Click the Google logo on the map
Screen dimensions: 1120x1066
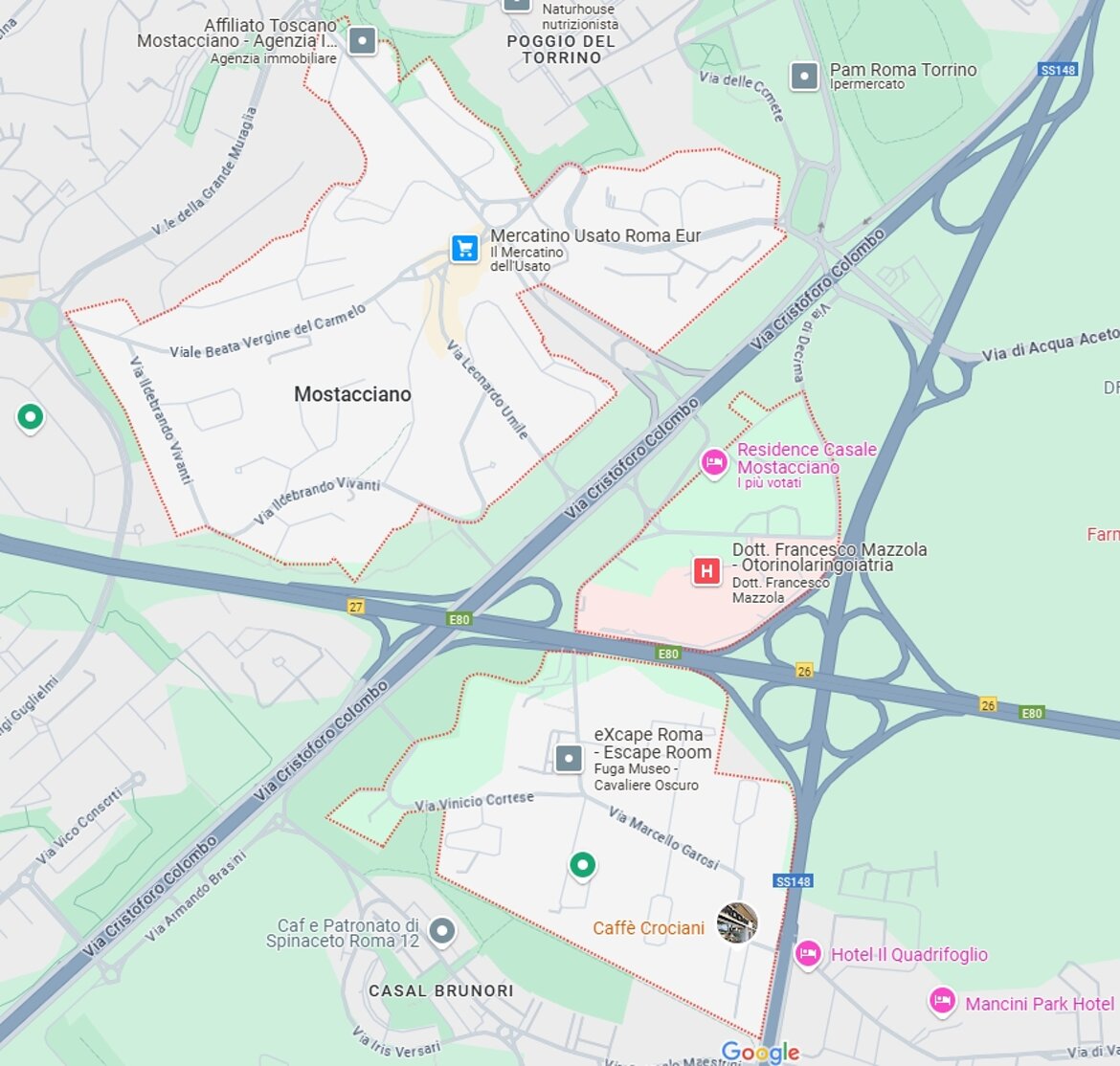760,1052
